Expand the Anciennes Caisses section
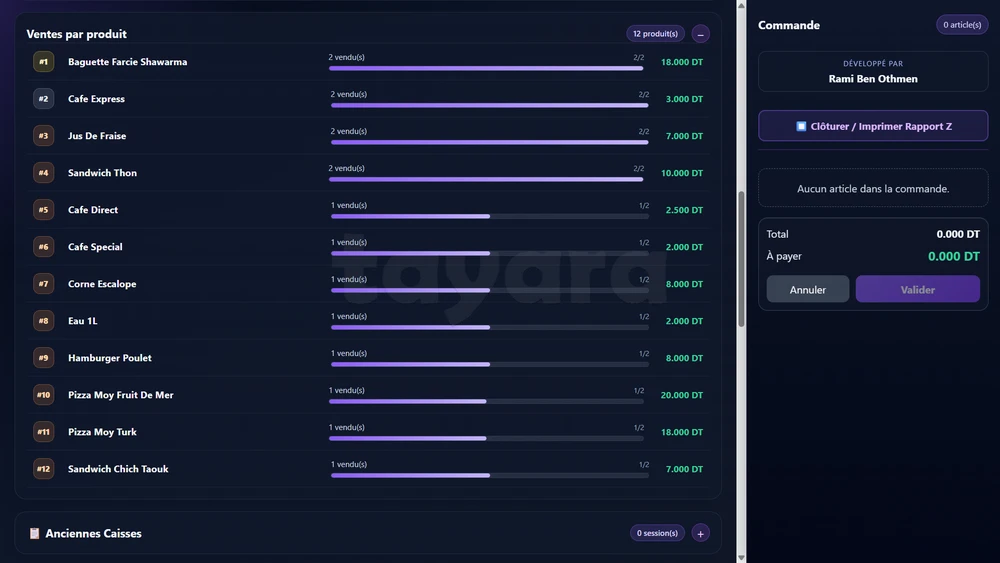Image resolution: width=1000 pixels, height=563 pixels. pyautogui.click(x=700, y=533)
